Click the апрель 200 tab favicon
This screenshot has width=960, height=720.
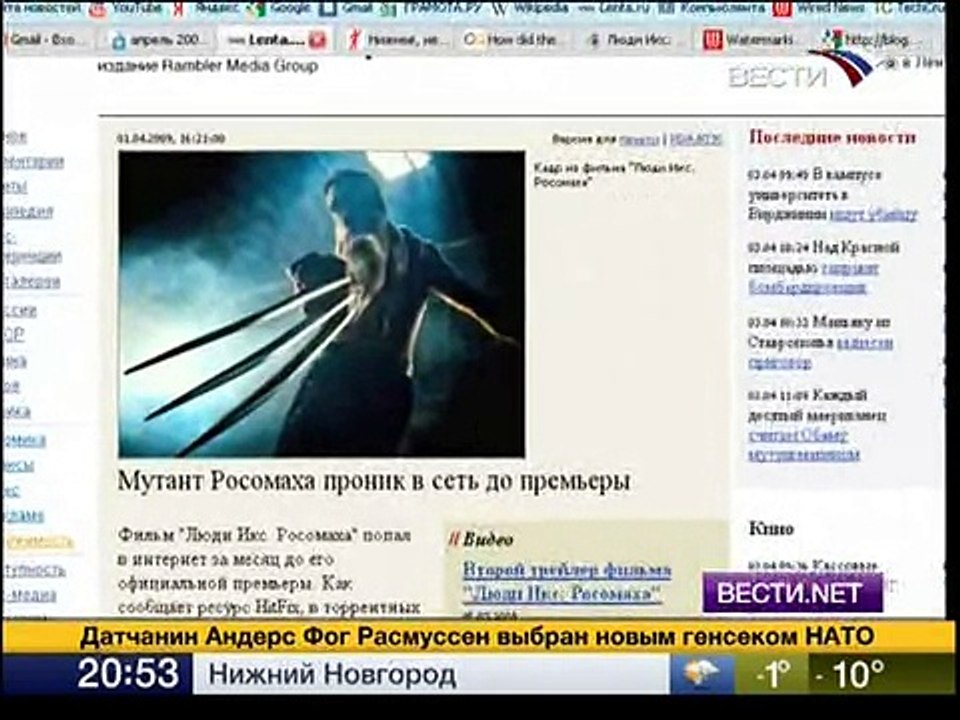pyautogui.click(x=119, y=41)
